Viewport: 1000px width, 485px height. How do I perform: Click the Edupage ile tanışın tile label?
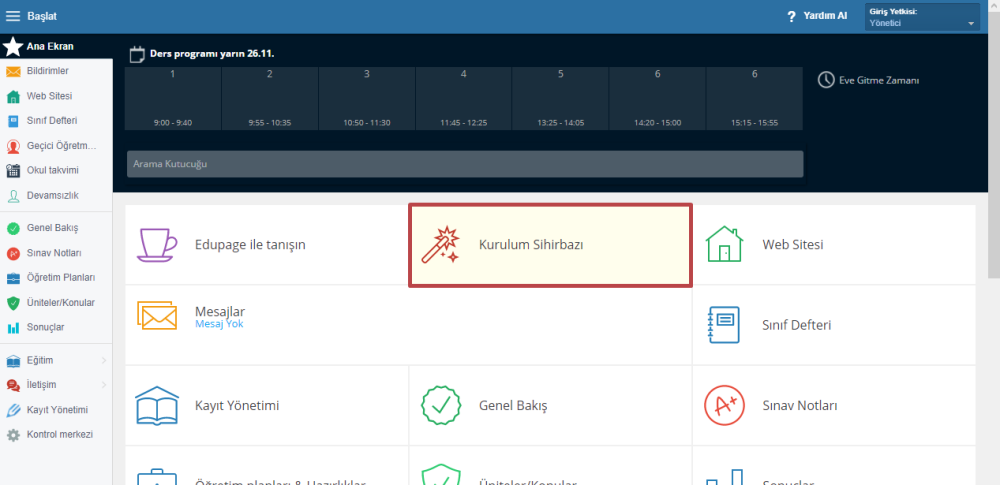coord(250,244)
